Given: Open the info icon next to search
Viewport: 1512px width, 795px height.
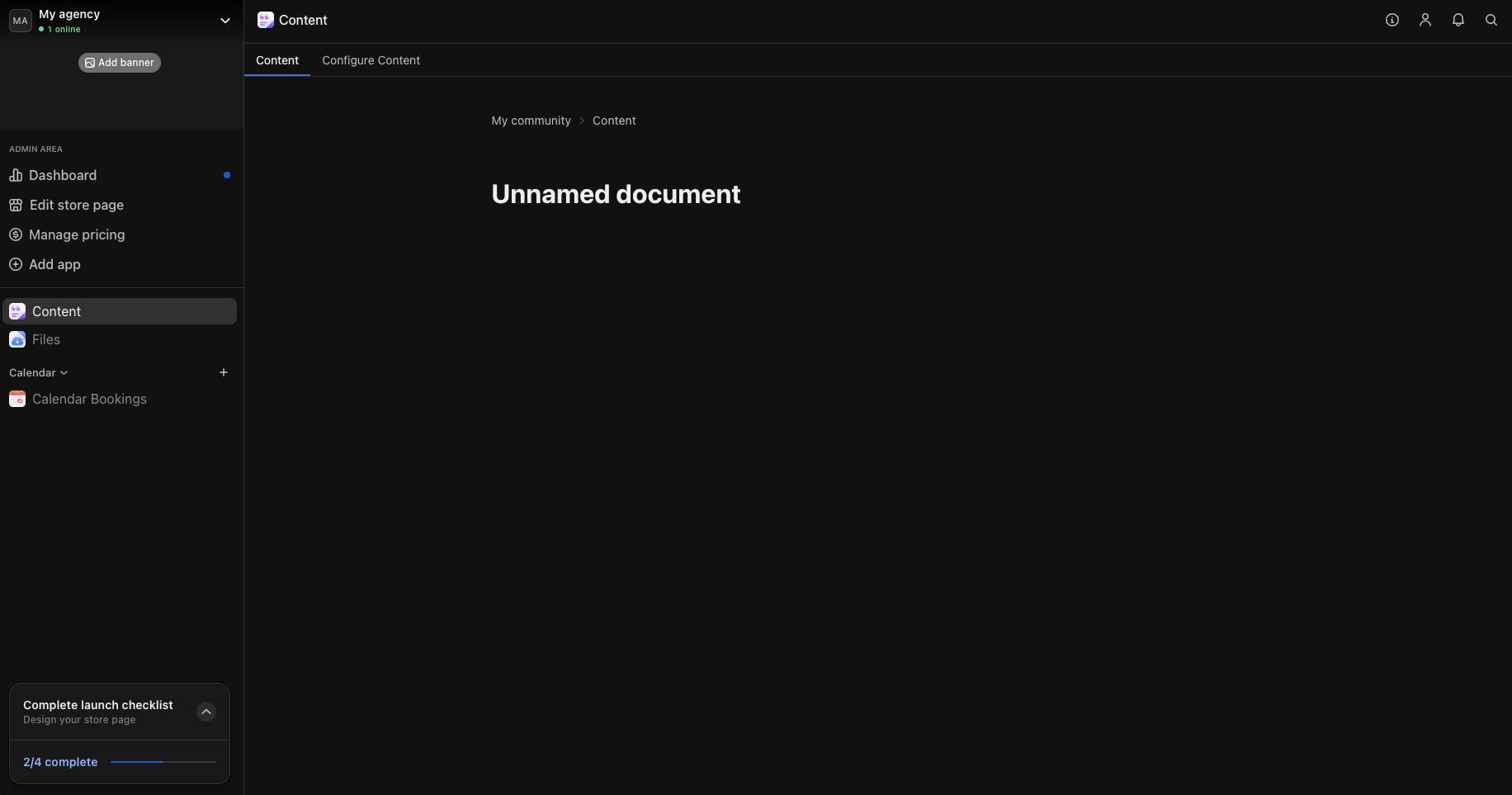Looking at the screenshot, I should [x=1392, y=20].
